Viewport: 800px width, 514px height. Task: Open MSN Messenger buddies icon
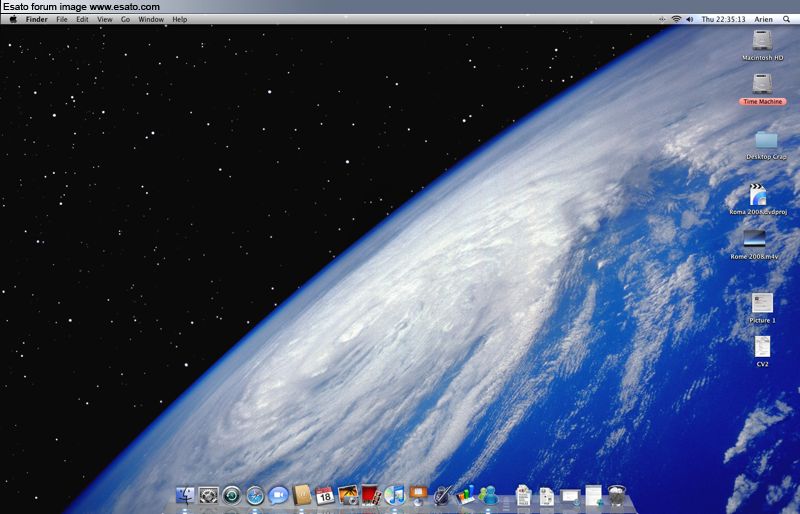[488, 495]
